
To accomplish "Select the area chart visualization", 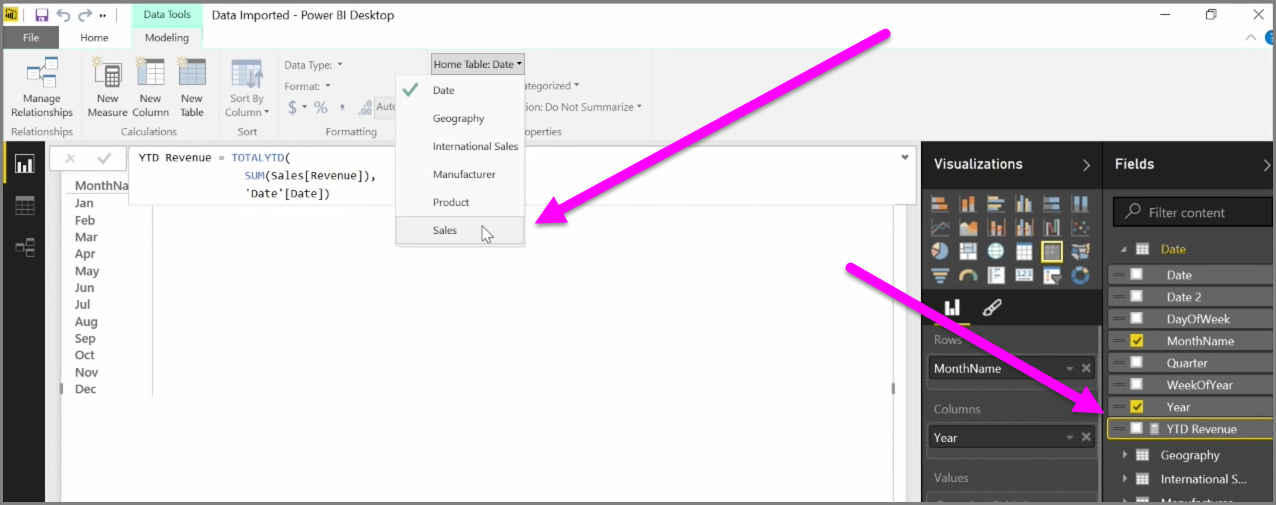I will [x=968, y=227].
